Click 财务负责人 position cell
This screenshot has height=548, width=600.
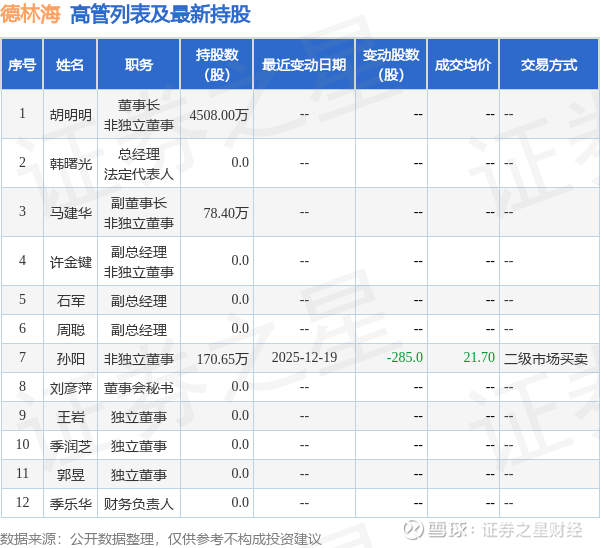tap(139, 504)
